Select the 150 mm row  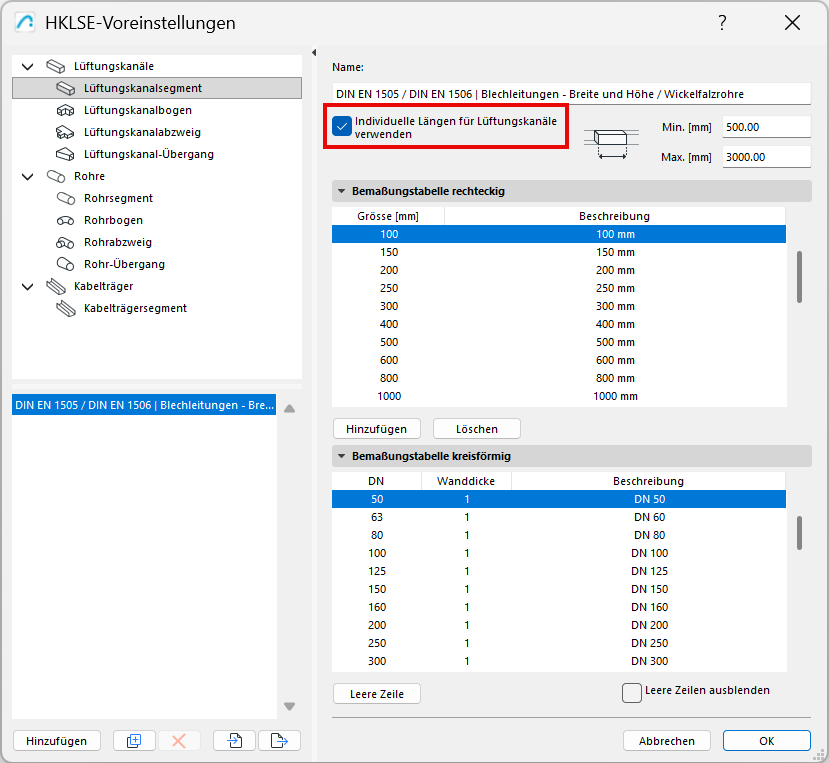559,252
